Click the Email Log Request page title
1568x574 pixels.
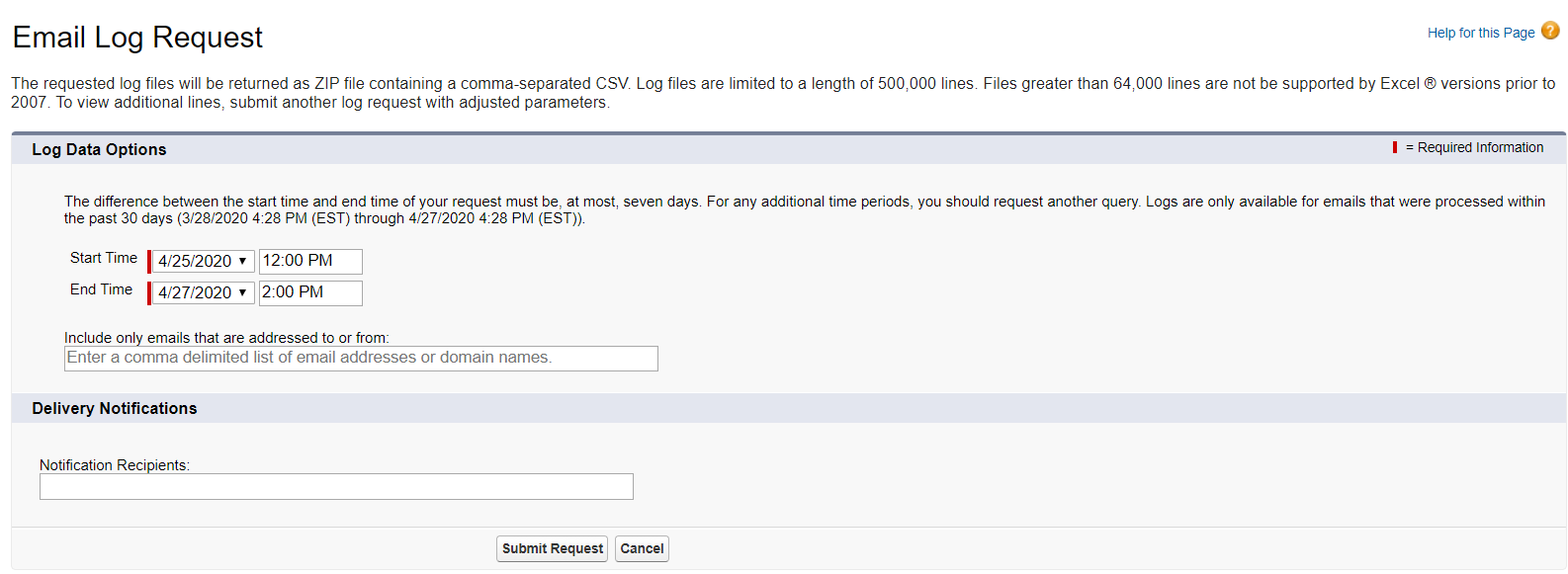click(137, 38)
